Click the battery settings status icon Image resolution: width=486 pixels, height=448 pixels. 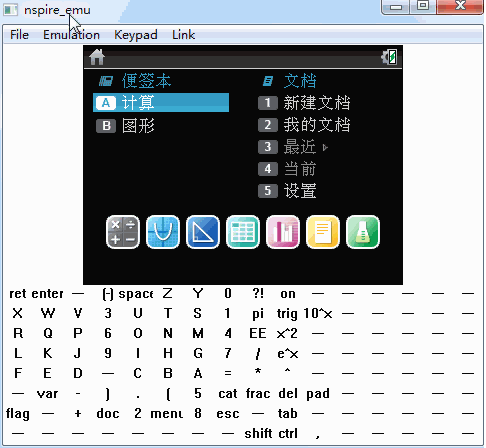[389, 57]
